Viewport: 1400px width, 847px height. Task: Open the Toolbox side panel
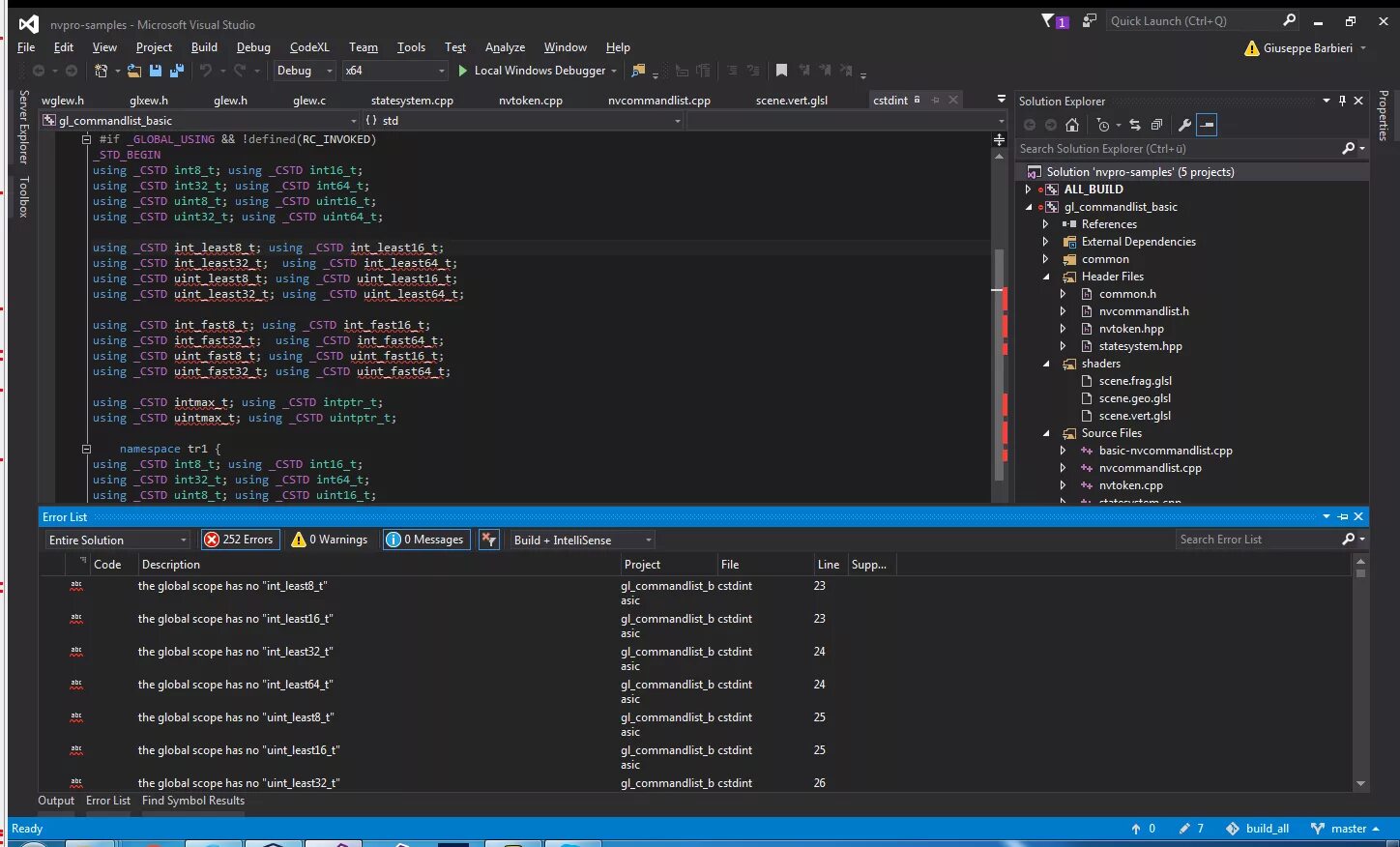point(24,196)
